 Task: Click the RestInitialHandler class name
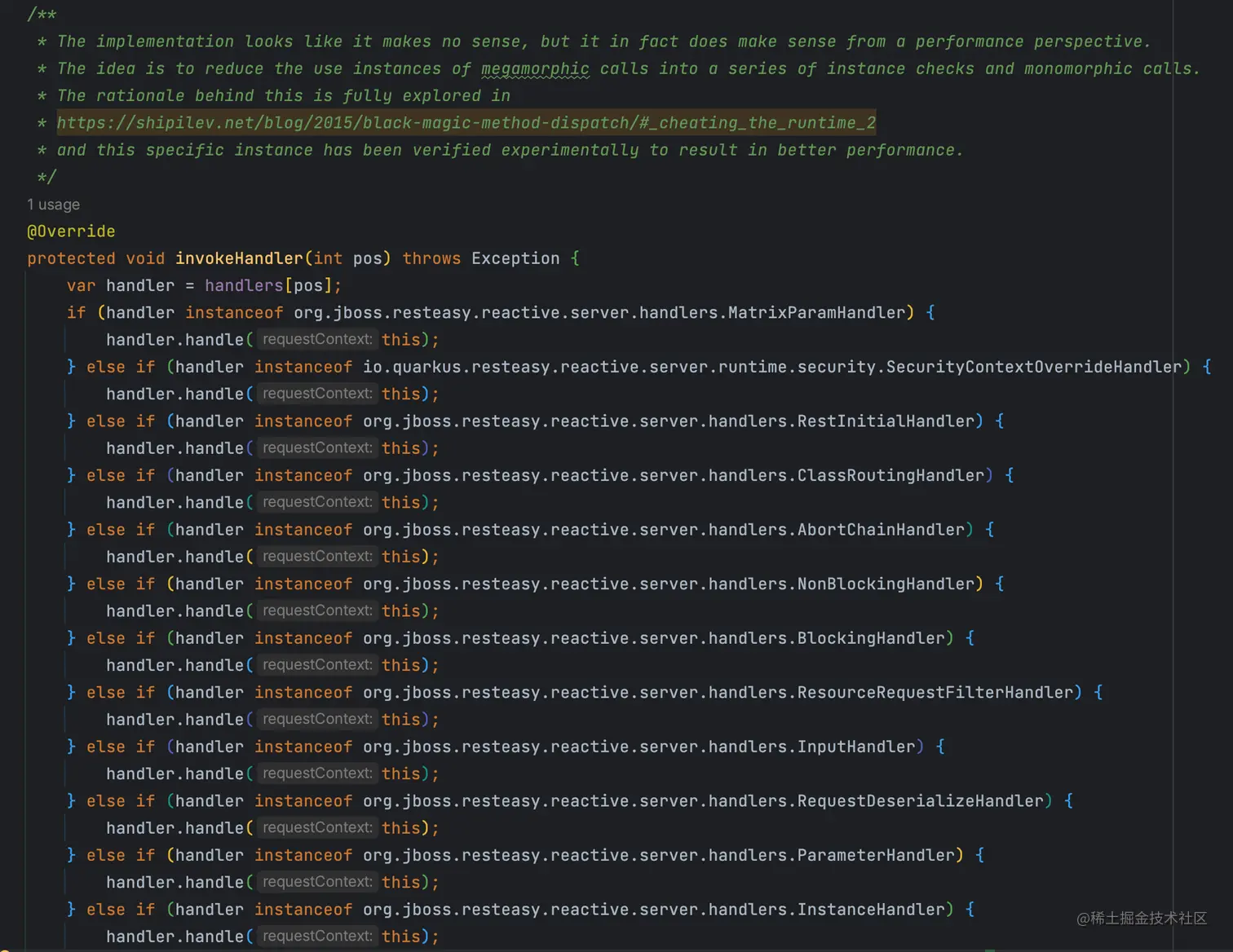[886, 421]
